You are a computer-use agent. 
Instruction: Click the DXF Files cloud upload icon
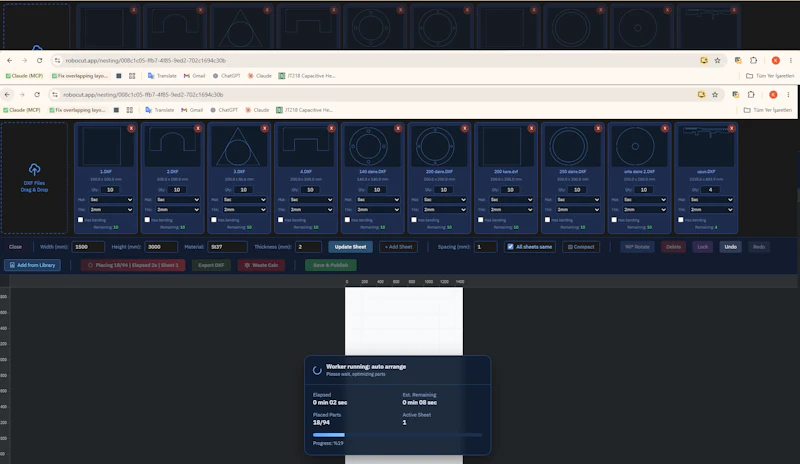coord(34,169)
